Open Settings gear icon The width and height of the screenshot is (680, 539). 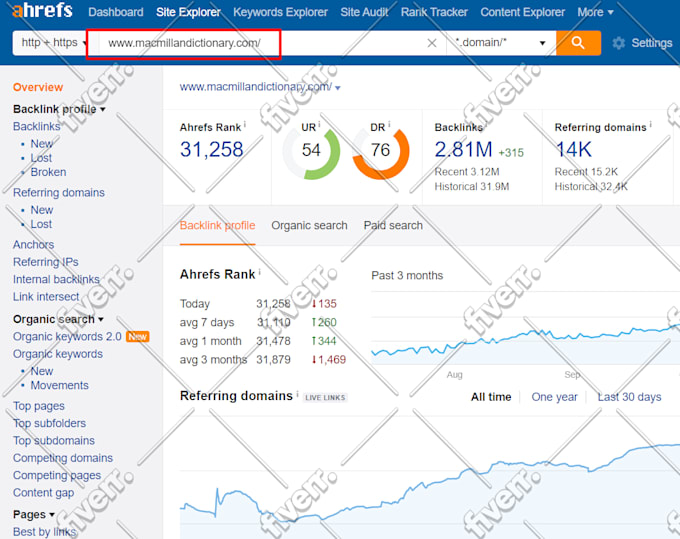tap(618, 43)
